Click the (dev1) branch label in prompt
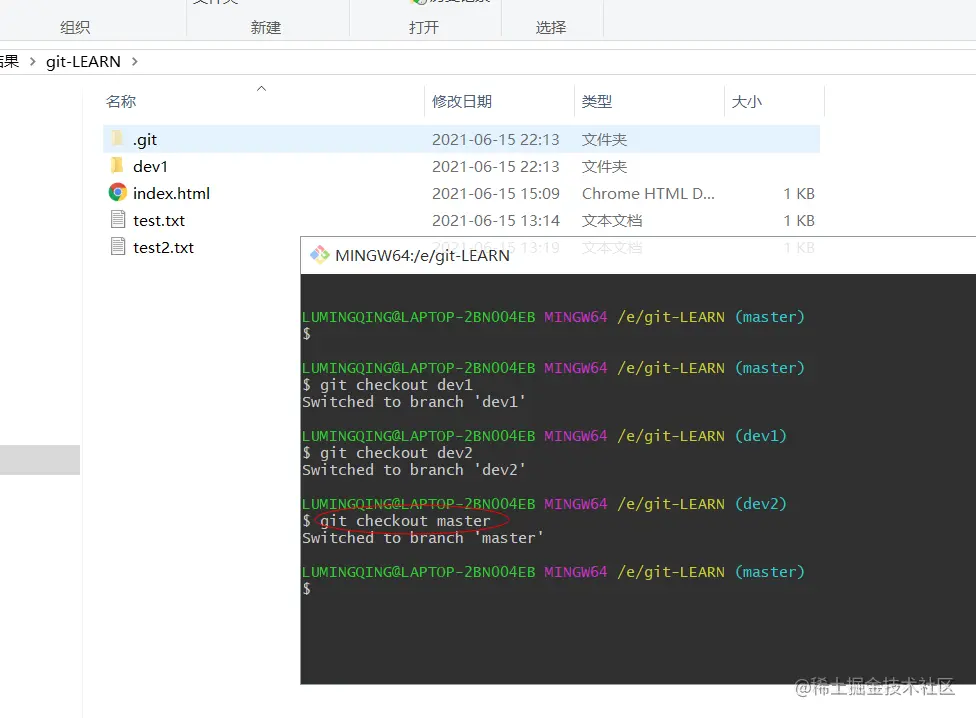 point(761,436)
